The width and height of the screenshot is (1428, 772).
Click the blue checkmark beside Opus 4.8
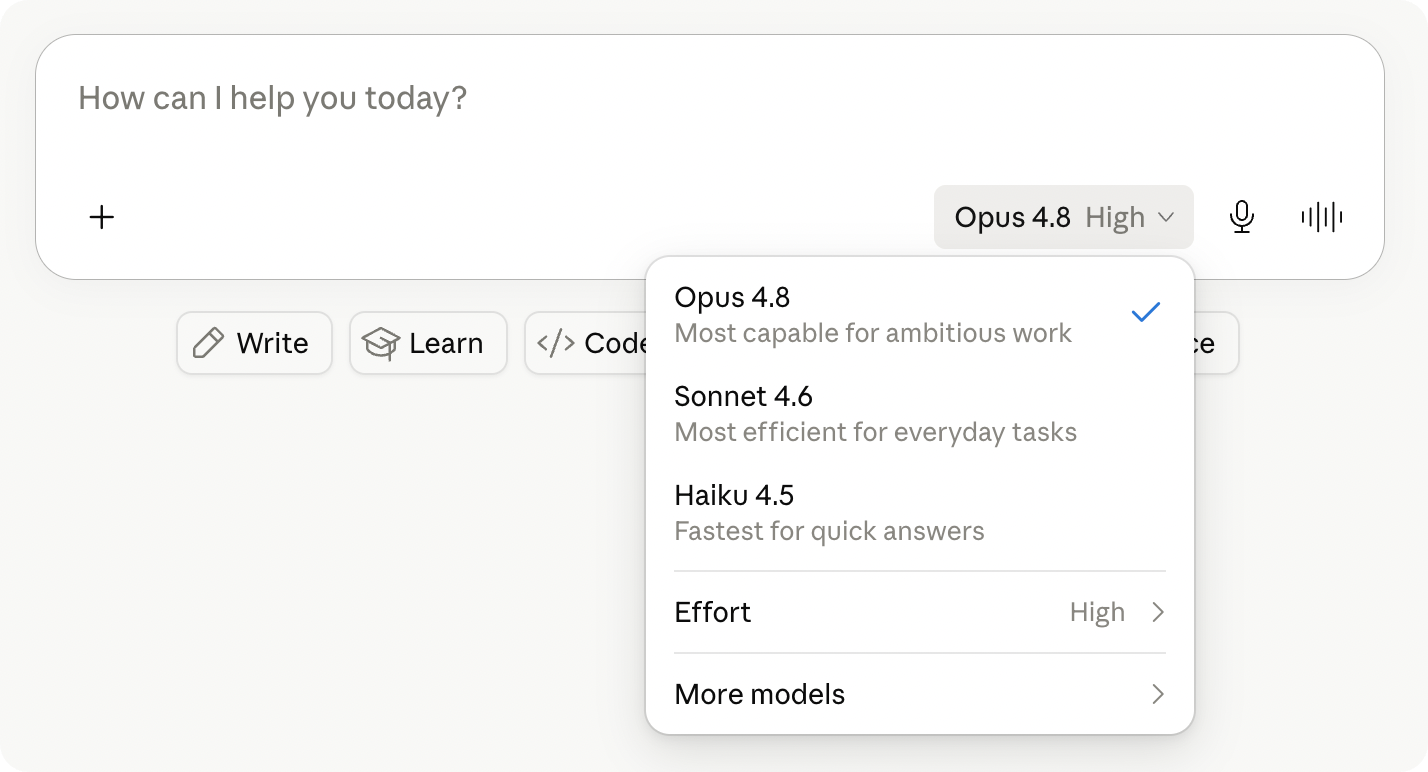pos(1145,313)
